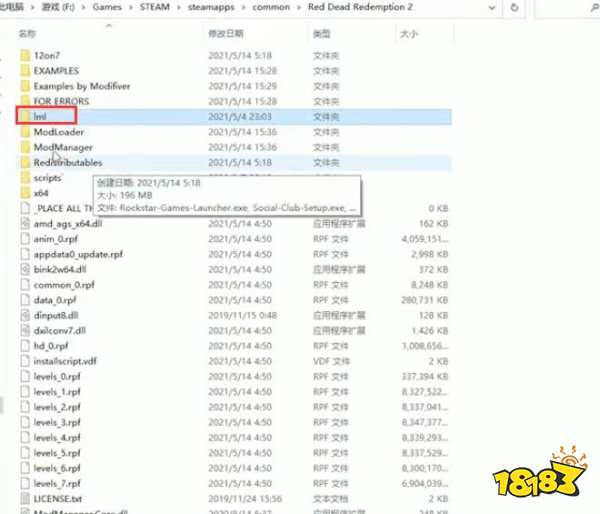
Task: Click the amd_ags_x64.dll file icon
Action: pyautogui.click(x=25, y=224)
